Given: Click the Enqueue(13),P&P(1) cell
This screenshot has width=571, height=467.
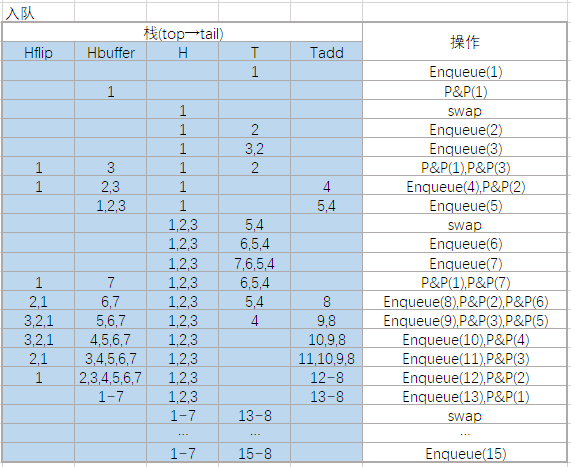Looking at the screenshot, I should click(x=465, y=396).
